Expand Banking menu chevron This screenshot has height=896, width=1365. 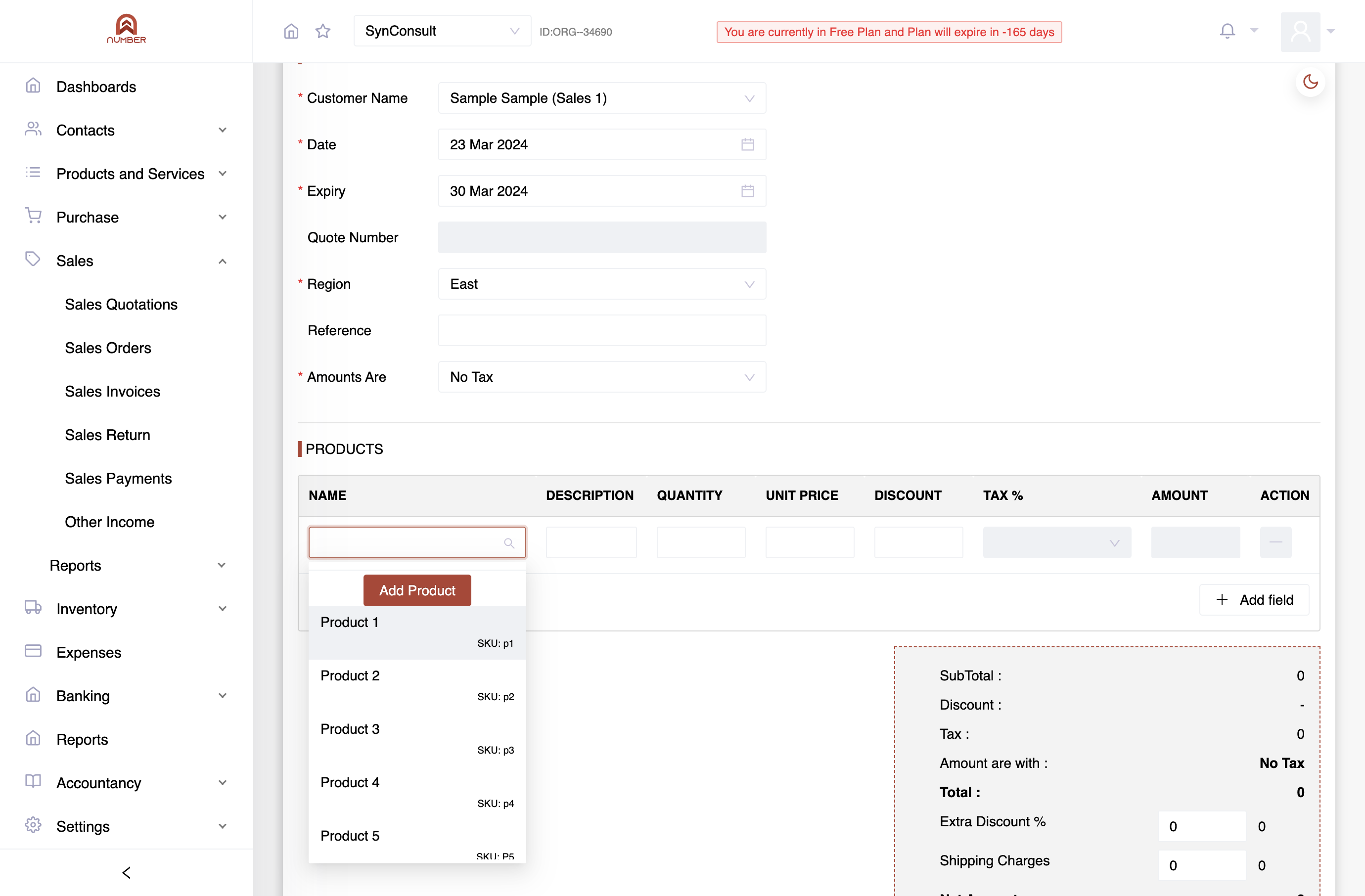(x=223, y=696)
